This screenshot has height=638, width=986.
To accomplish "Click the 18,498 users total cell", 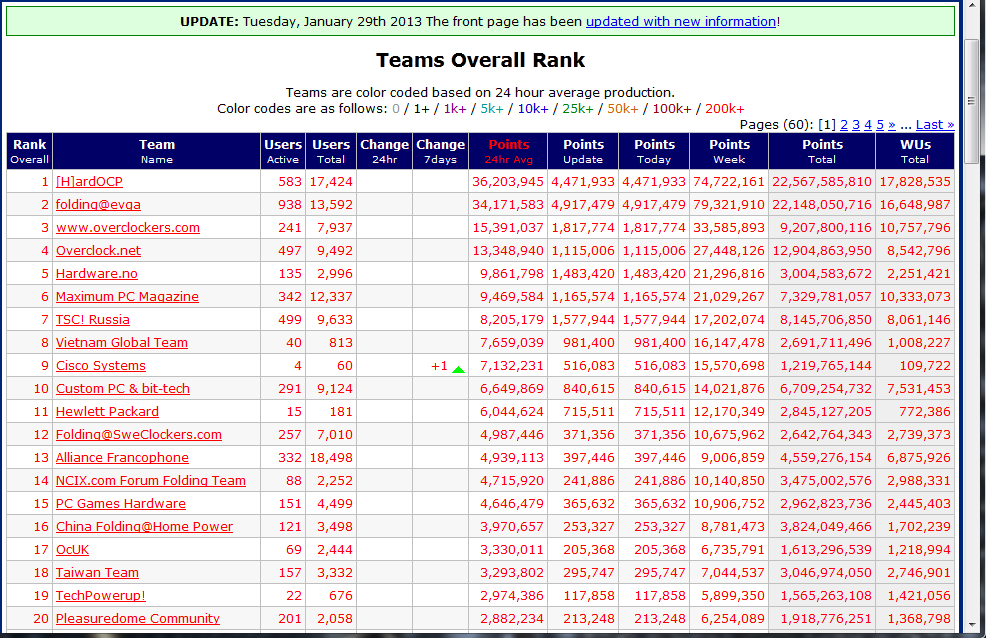I will (331, 458).
